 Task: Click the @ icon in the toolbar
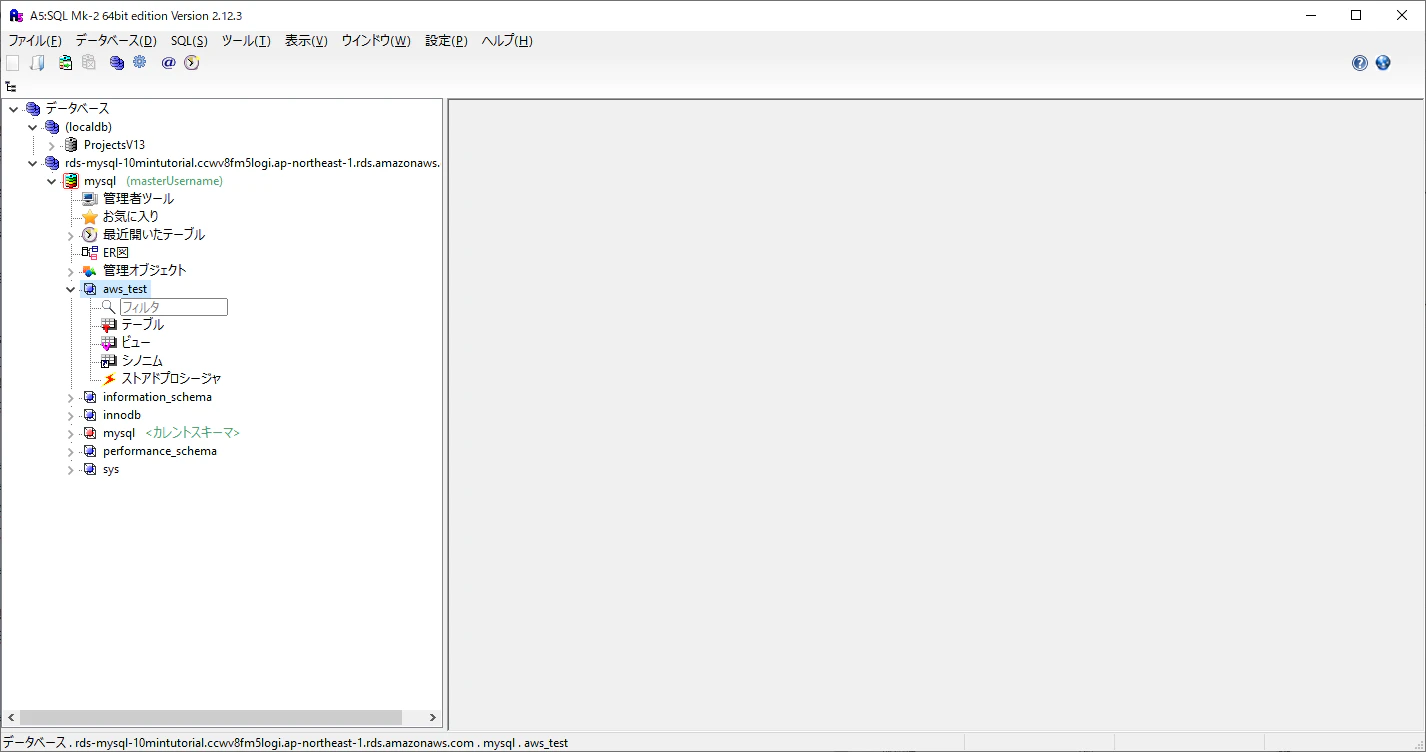click(168, 63)
